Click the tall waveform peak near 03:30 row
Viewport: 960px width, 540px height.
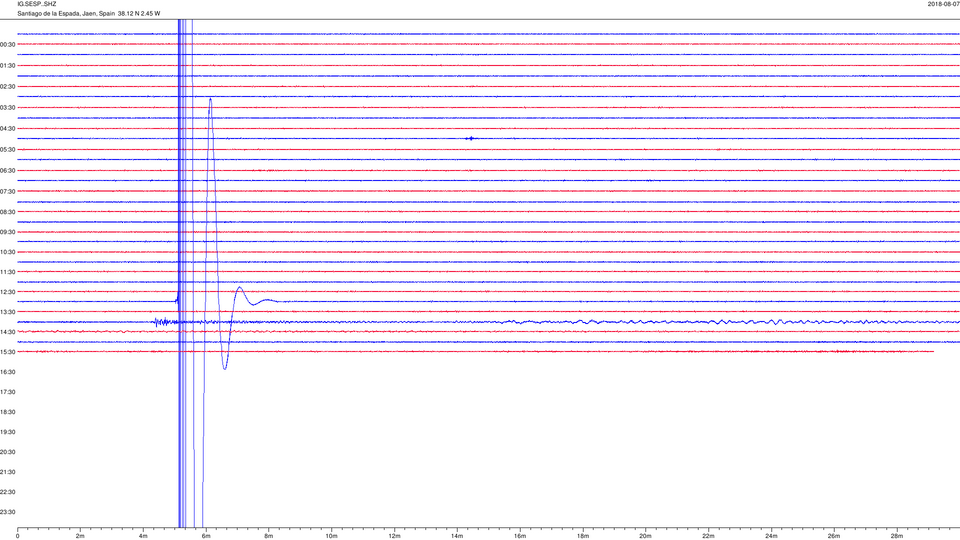coord(211,100)
